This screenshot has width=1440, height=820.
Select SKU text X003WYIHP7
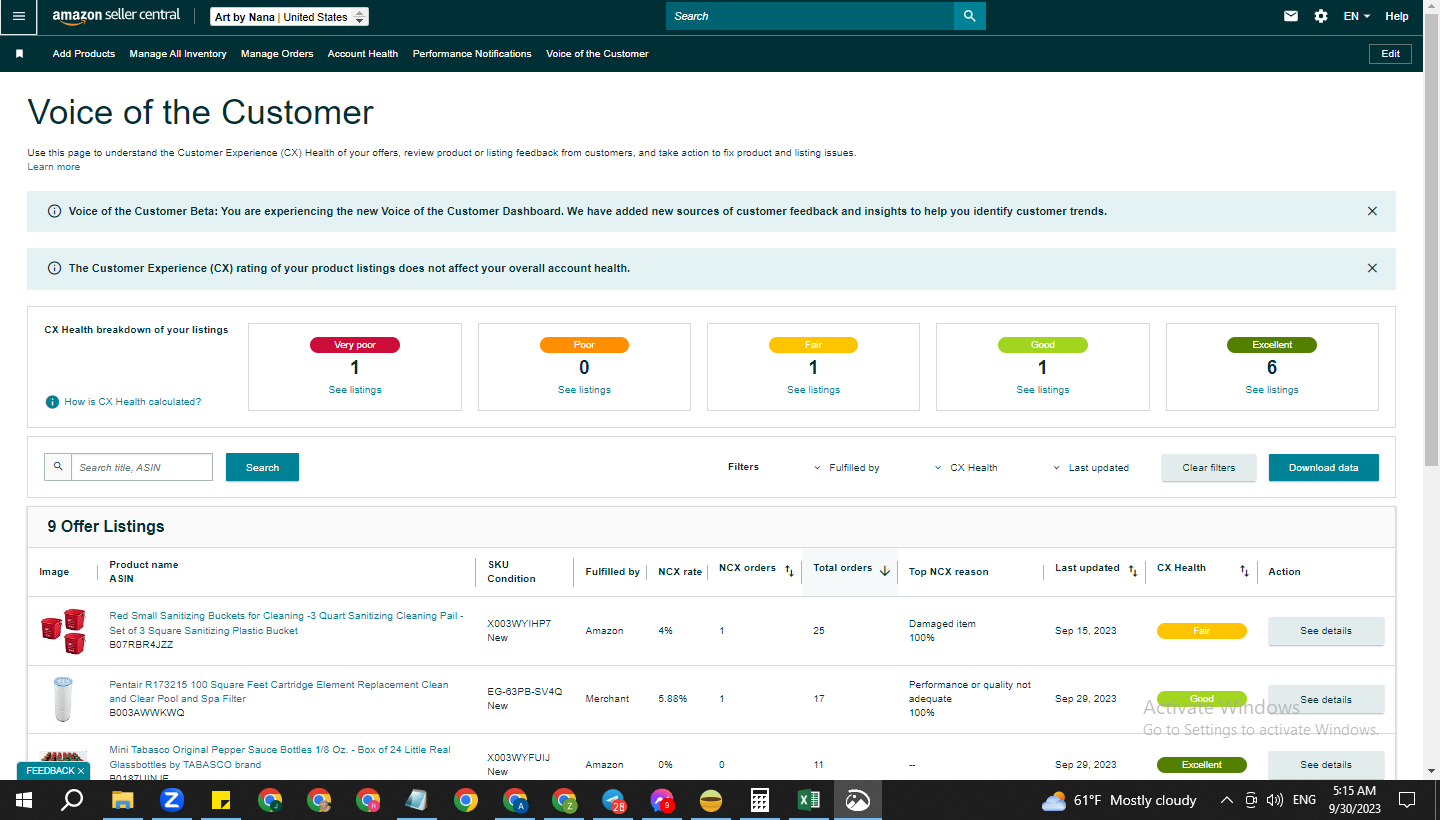519,624
